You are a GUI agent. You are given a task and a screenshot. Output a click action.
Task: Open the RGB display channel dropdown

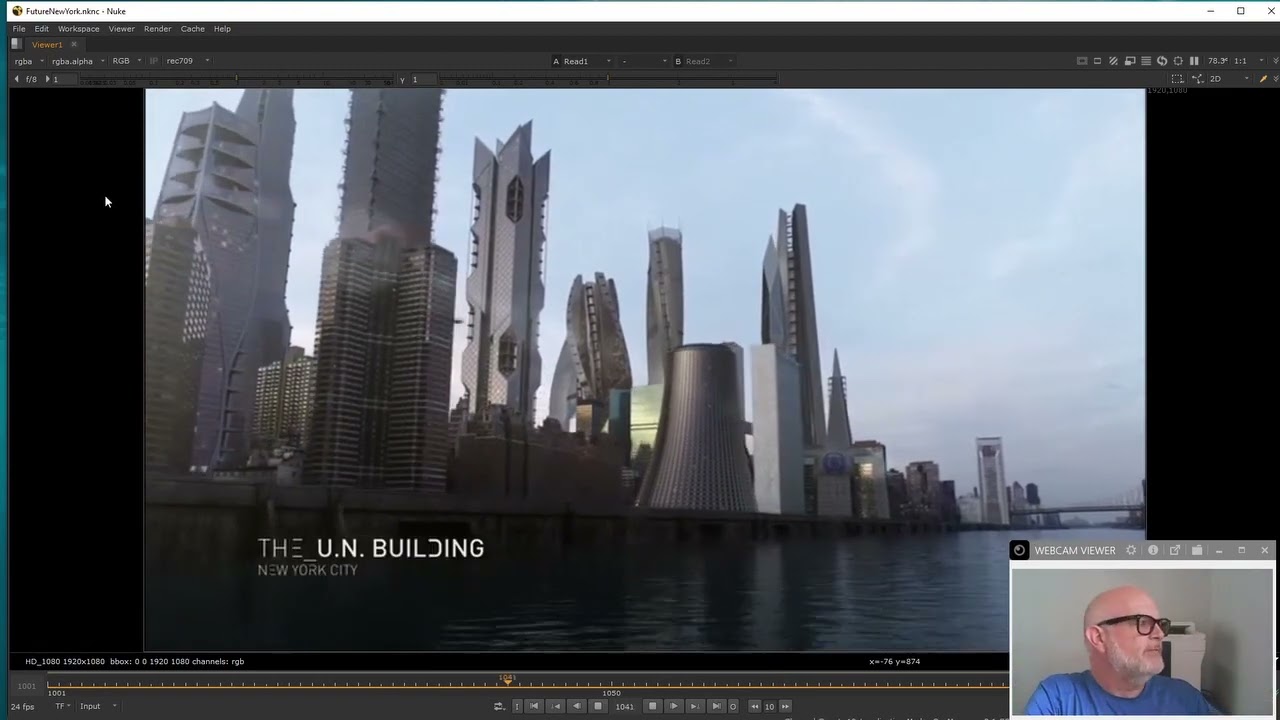[126, 61]
